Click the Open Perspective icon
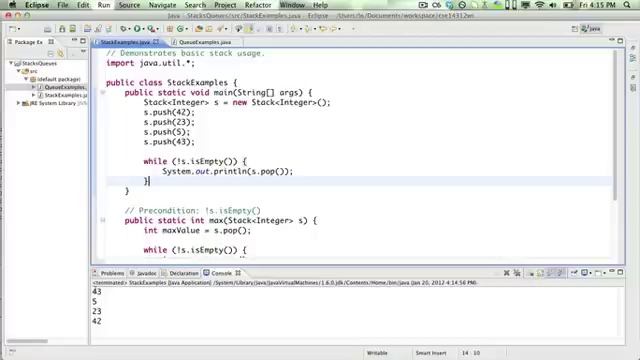 pyautogui.click(x=575, y=29)
